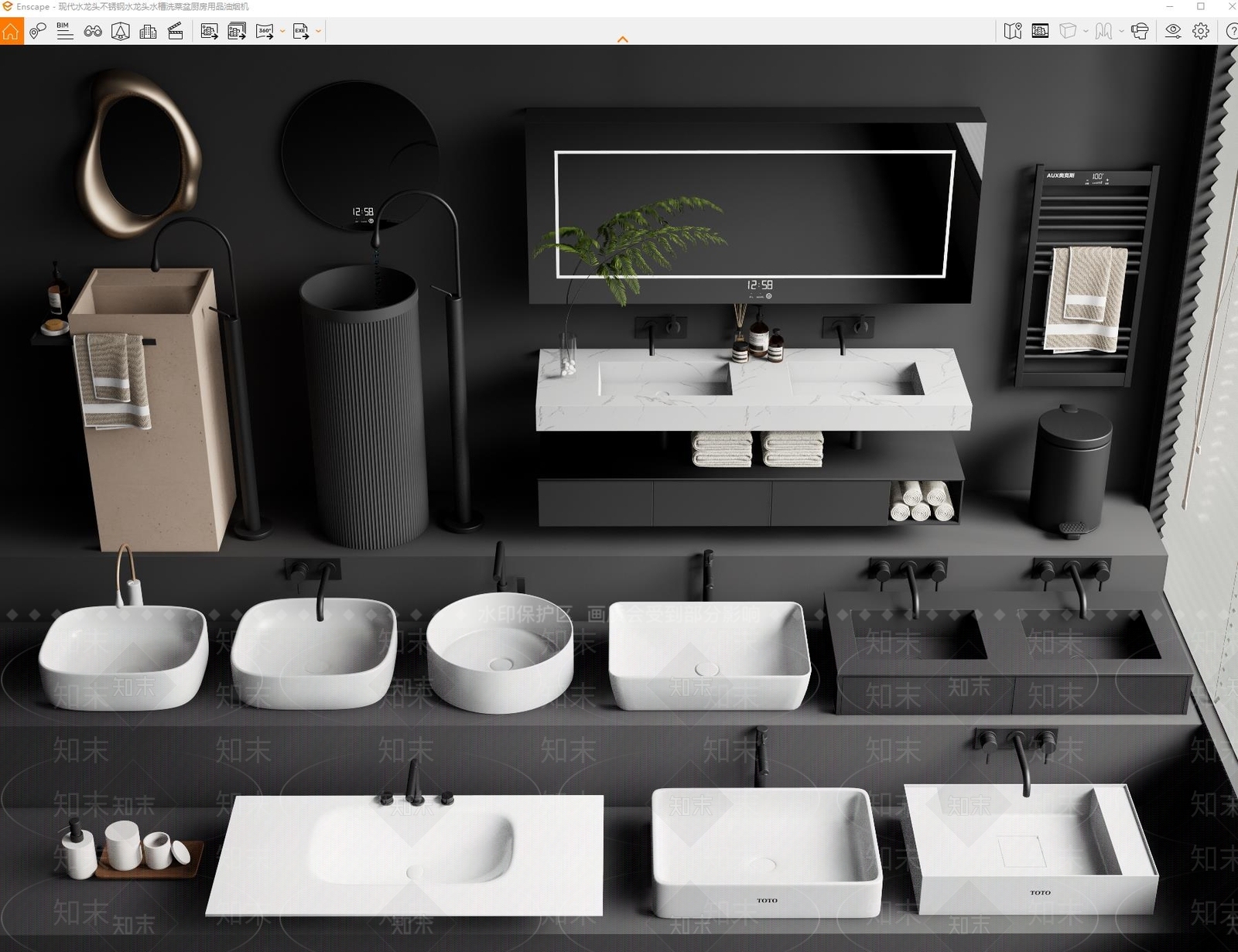The width and height of the screenshot is (1238, 952).
Task: Toggle the safe frame view icon
Action: tap(1040, 31)
